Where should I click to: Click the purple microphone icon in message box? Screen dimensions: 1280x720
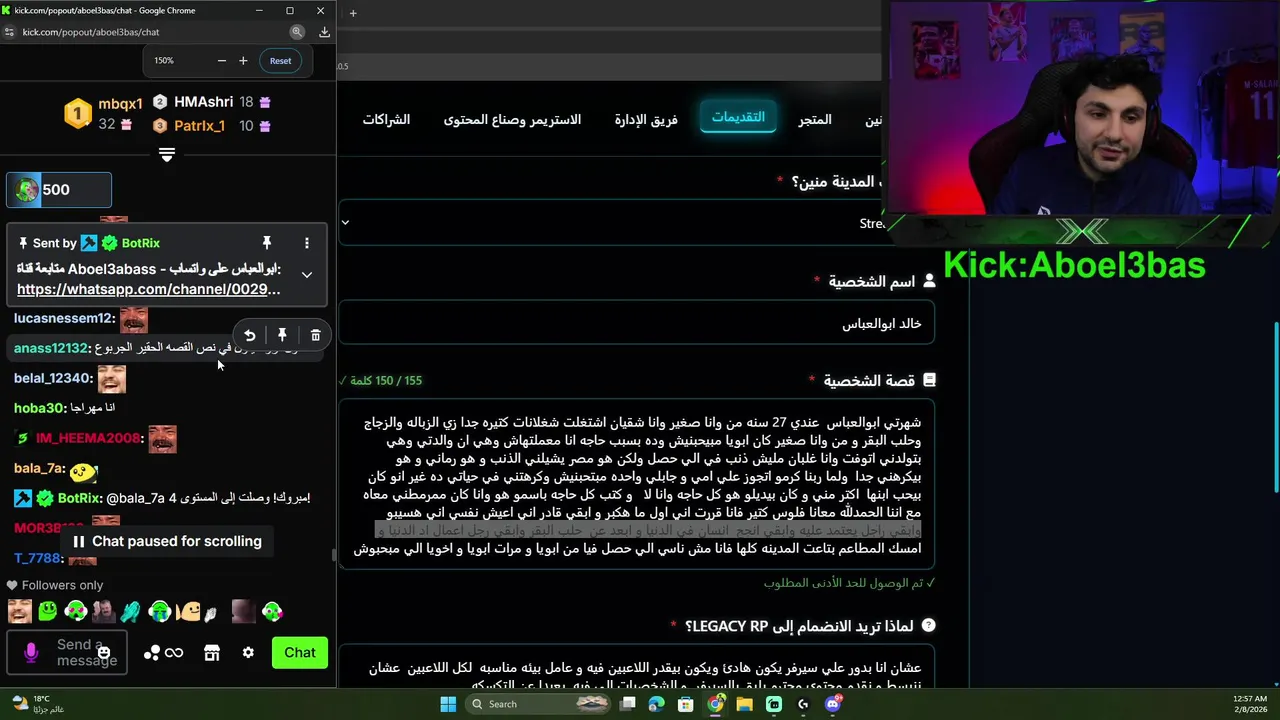tap(31, 653)
